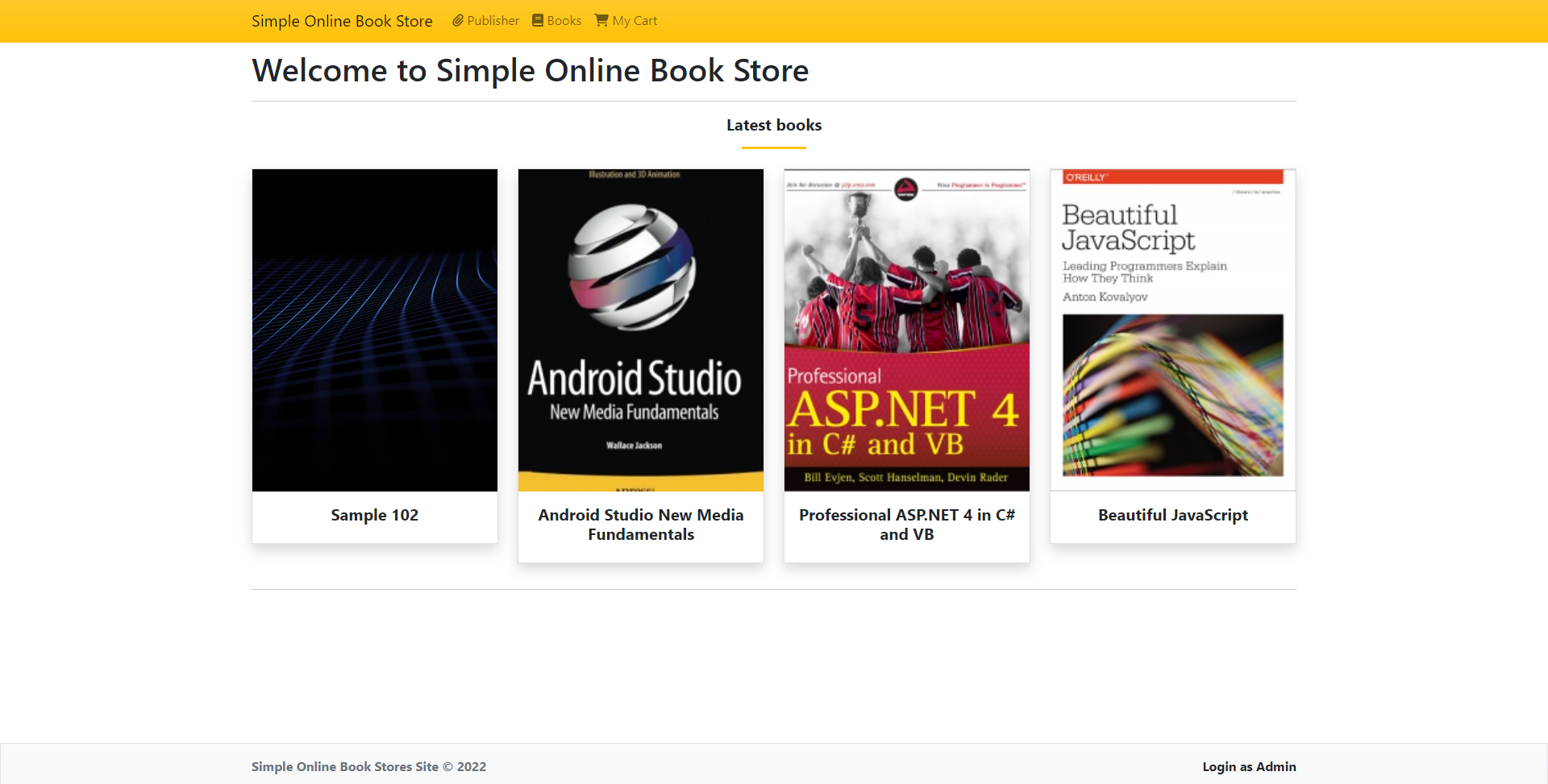This screenshot has height=784, width=1548.
Task: Click the book icon beside Books
Action: pos(538,20)
